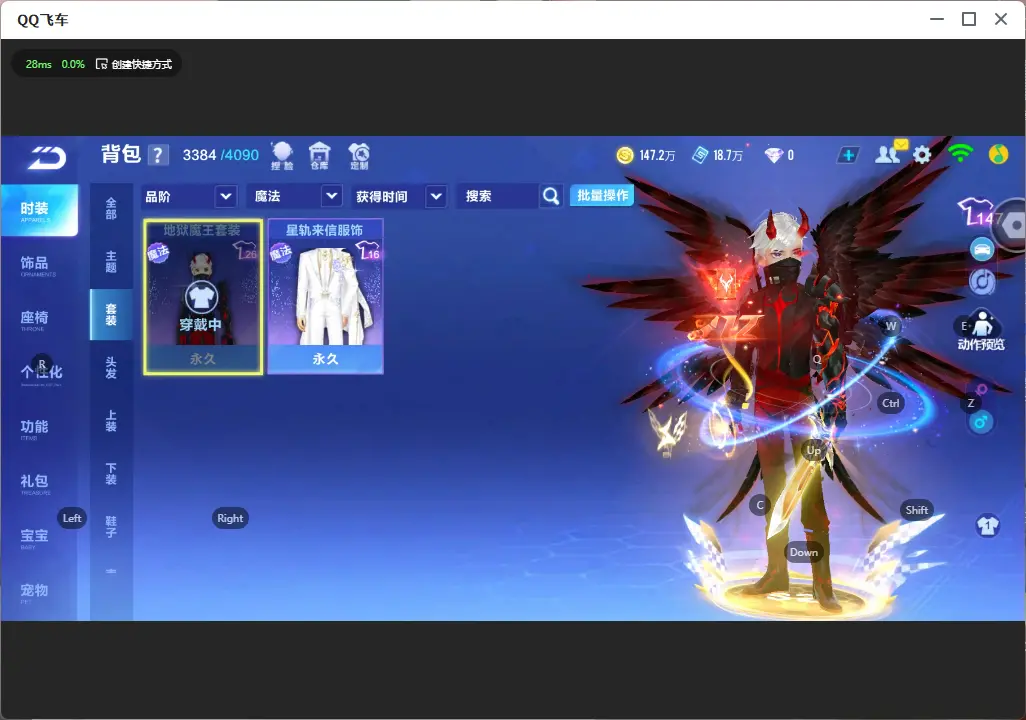Image resolution: width=1026 pixels, height=720 pixels.
Task: Click the back arrow logo icon
Action: coord(46,158)
